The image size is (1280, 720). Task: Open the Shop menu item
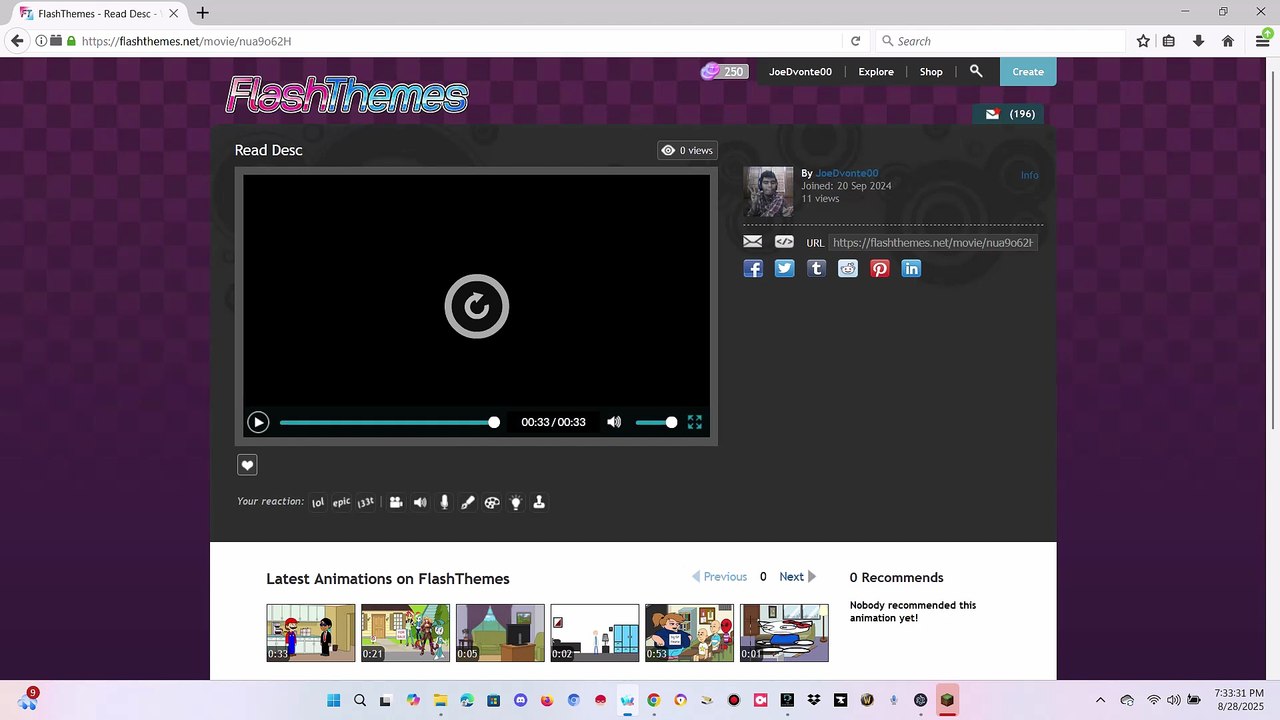(931, 72)
